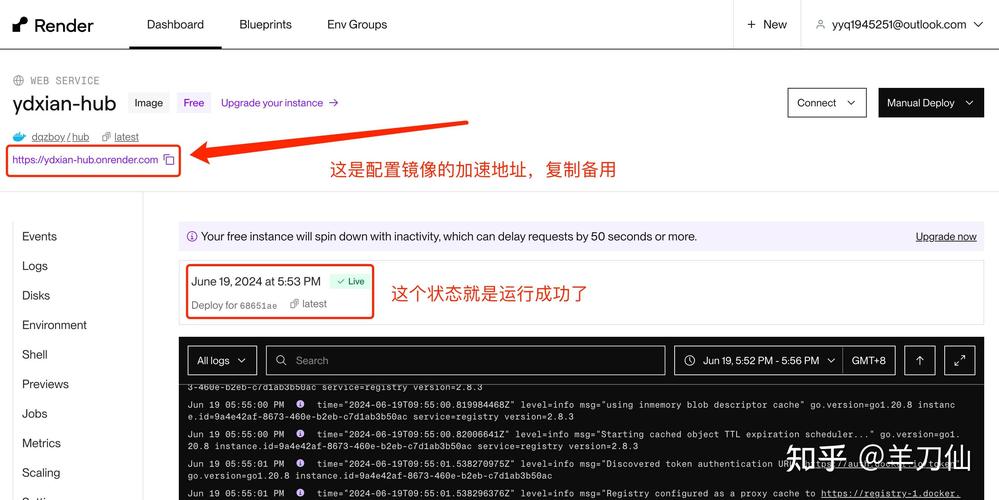Open Shell in the sidebar
The width and height of the screenshot is (999, 500).
click(x=35, y=354)
